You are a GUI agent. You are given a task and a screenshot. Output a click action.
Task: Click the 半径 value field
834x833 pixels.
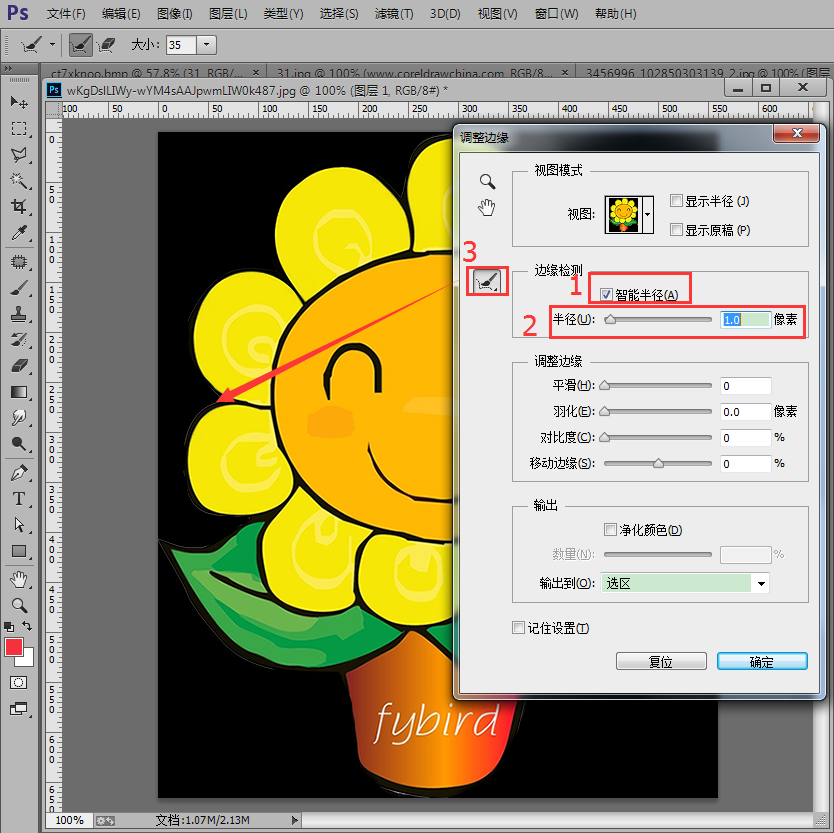pos(746,320)
